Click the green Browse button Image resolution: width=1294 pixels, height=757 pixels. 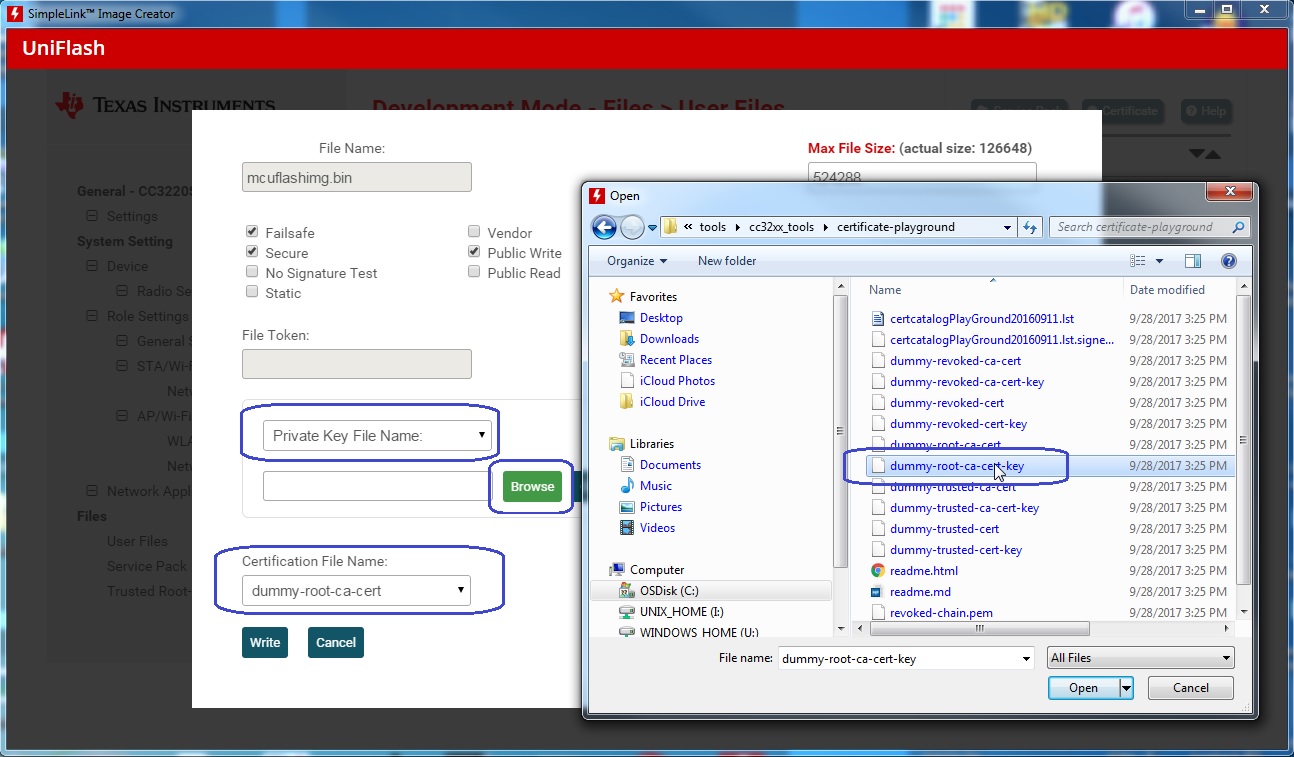[x=532, y=487]
